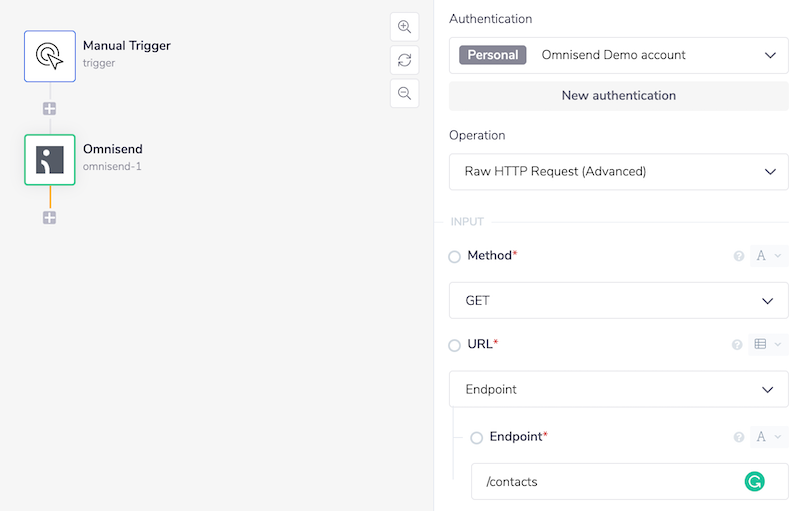Click the reset zoom refresh icon

coord(404,60)
